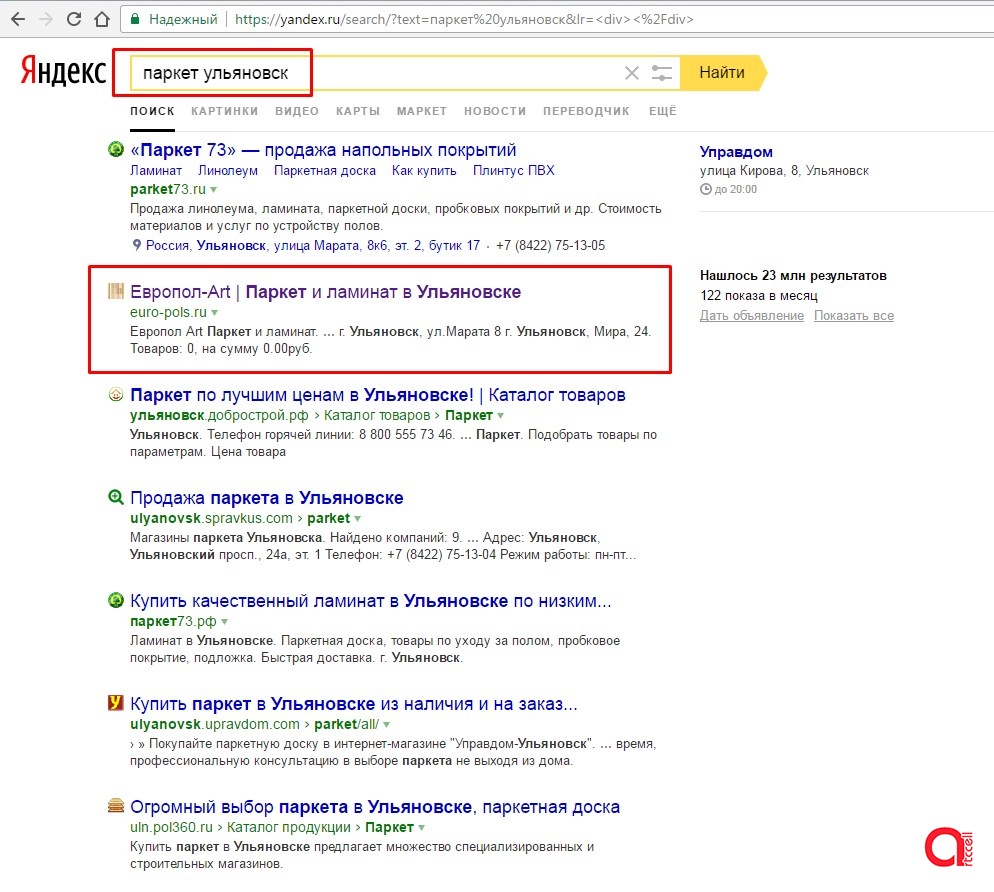Clear the search query with X icon
994x892 pixels.
631,73
